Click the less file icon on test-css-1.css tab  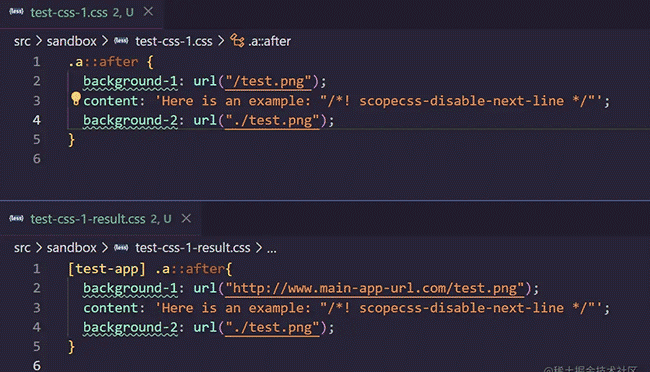pos(16,12)
